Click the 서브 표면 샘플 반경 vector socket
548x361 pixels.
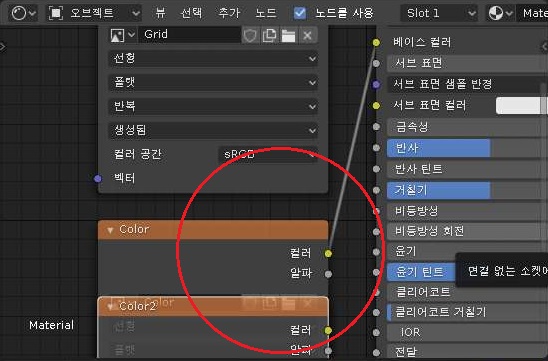click(376, 84)
